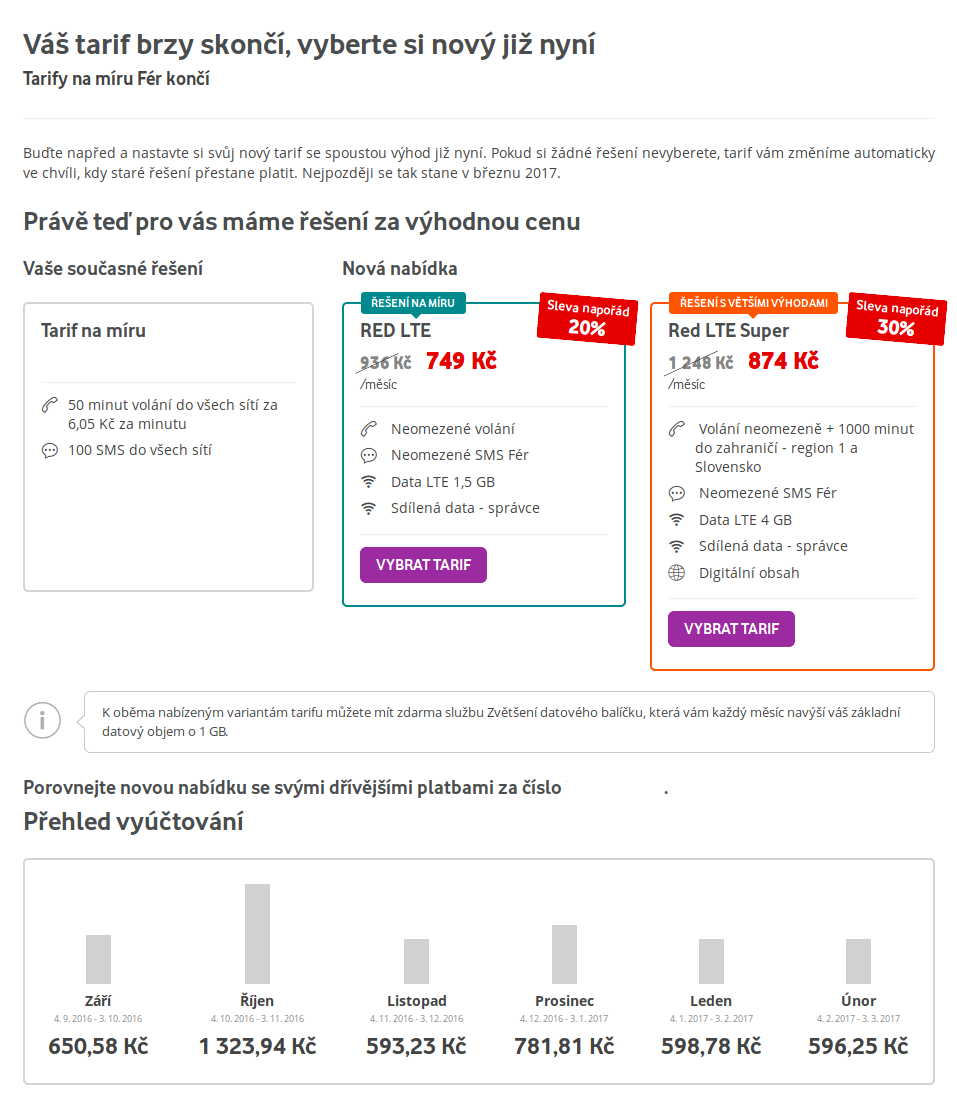Screen dimensions: 957x1105
Task: Click the Listopad billing bar
Action: coord(416,961)
